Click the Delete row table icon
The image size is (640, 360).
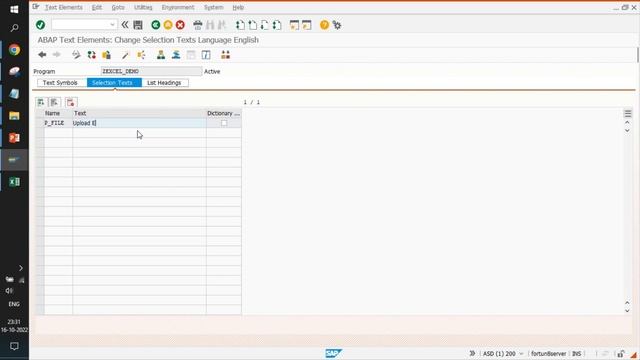[x=71, y=102]
